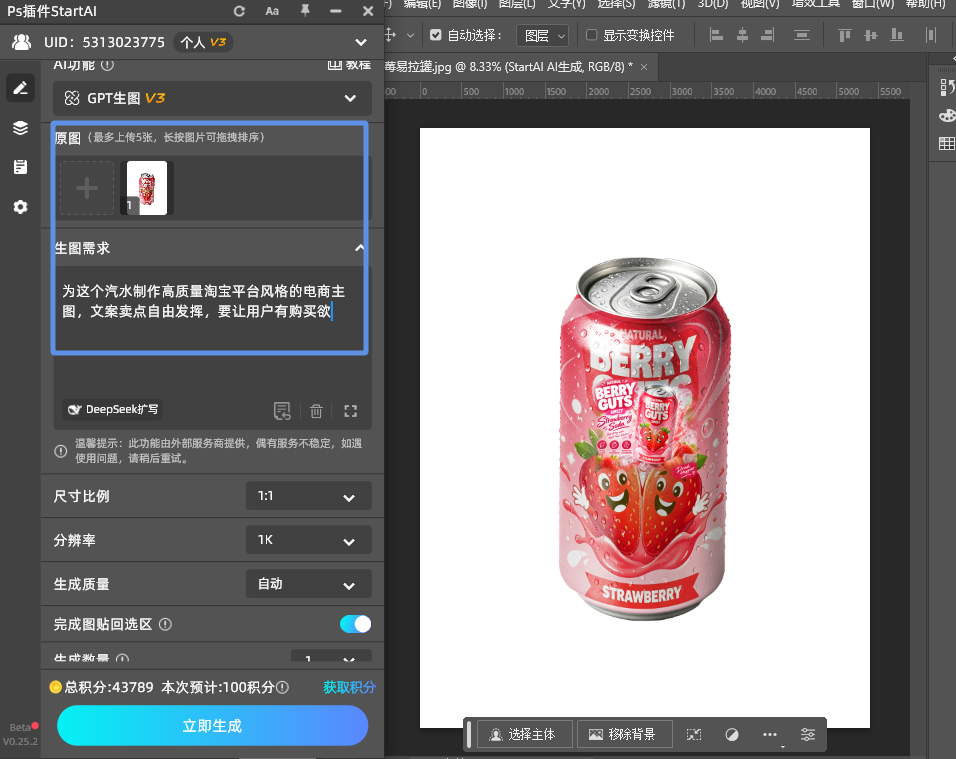
Task: Clear the prompt with the trash icon
Action: 316,411
